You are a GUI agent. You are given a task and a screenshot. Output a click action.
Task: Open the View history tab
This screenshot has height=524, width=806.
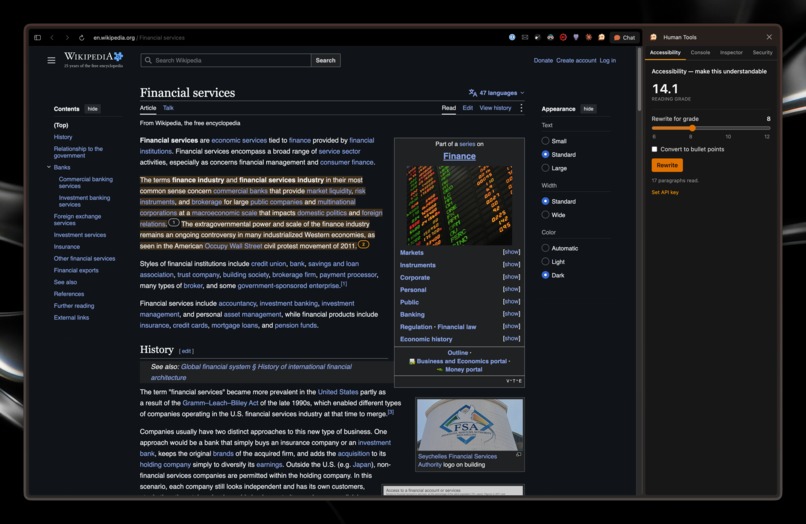[495, 108]
